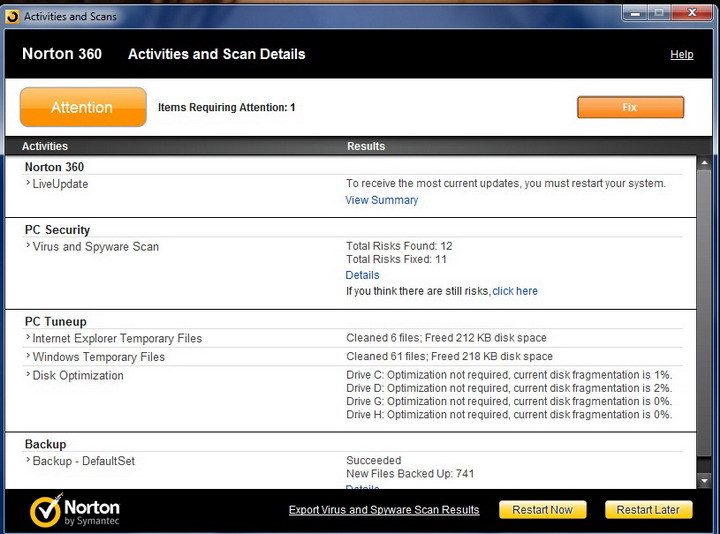Viewport: 720px width, 534px height.
Task: Click the scrollbar up arrow
Action: [x=705, y=161]
